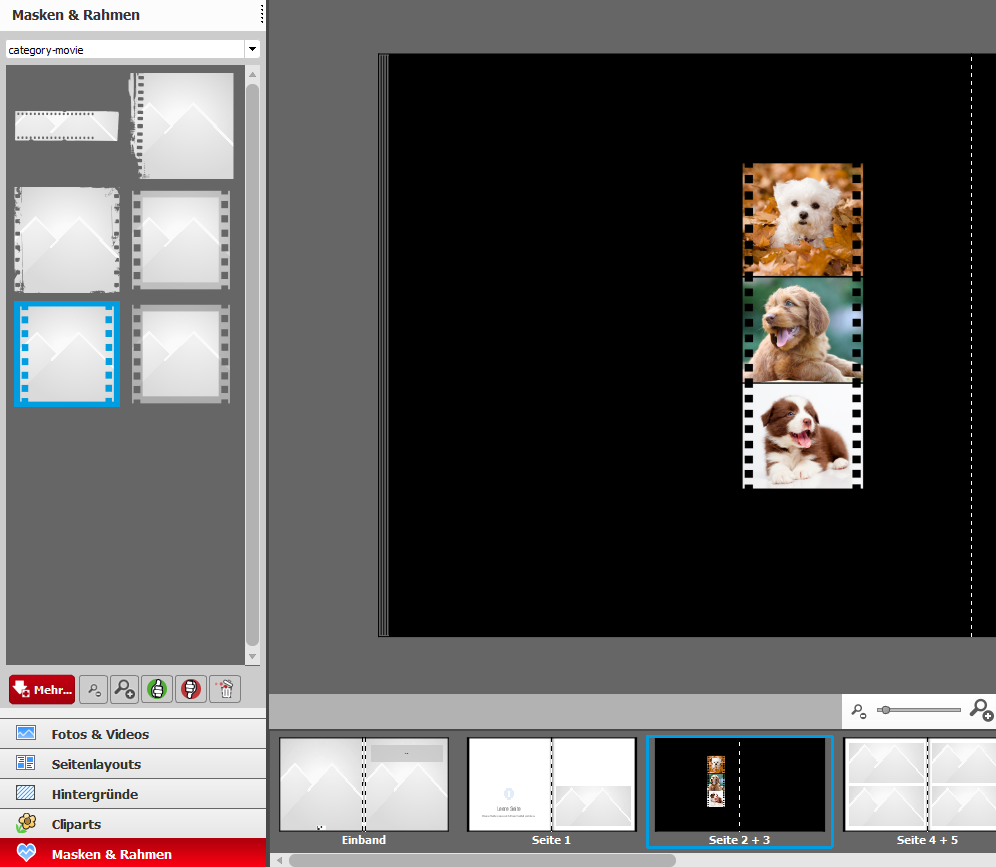Viewport: 996px width, 867px height.
Task: Click the brown-white puppy photo on canvas
Action: (x=803, y=436)
